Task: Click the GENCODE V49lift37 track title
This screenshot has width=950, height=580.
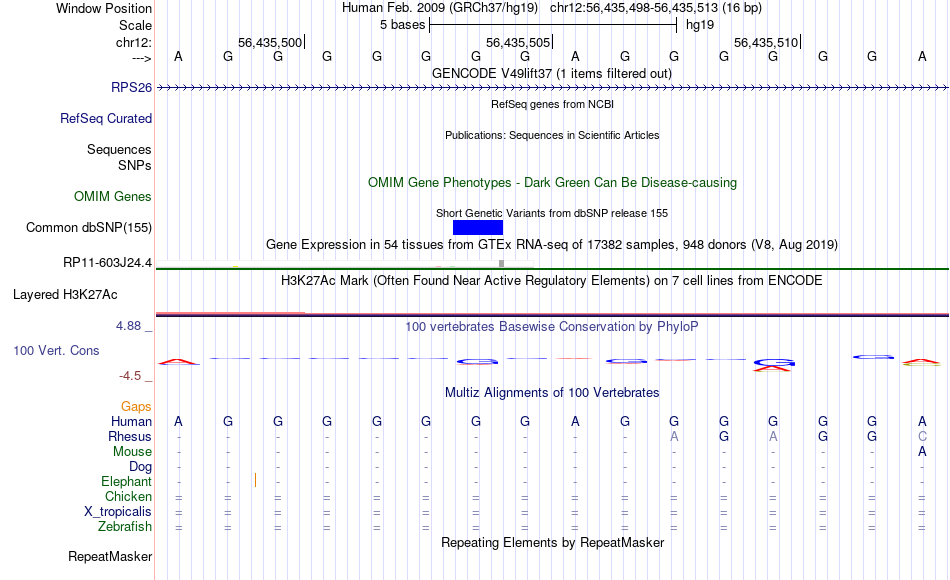Action: [x=552, y=73]
